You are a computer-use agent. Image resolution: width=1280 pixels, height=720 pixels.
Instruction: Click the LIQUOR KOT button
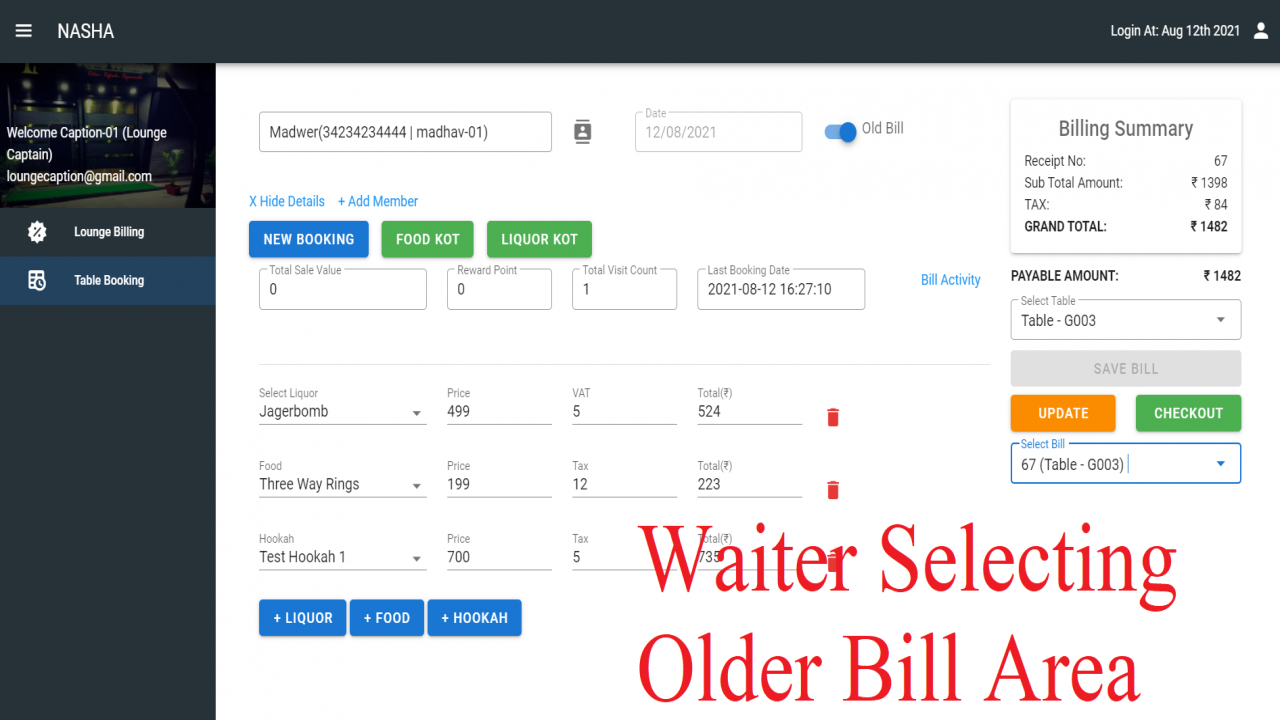click(539, 239)
